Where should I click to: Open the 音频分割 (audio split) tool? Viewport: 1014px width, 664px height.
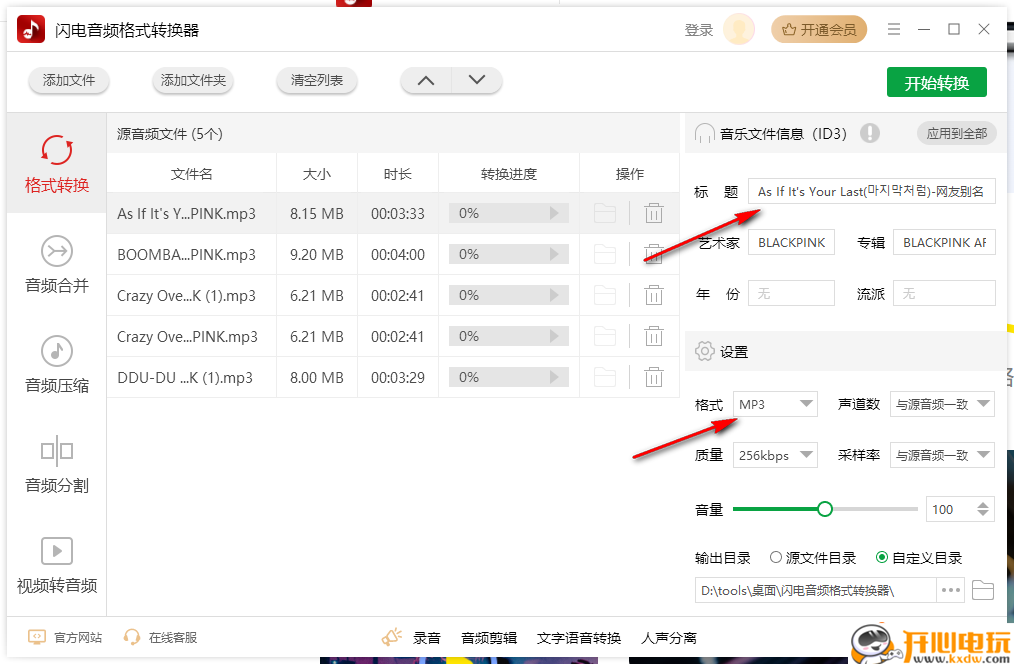point(56,467)
